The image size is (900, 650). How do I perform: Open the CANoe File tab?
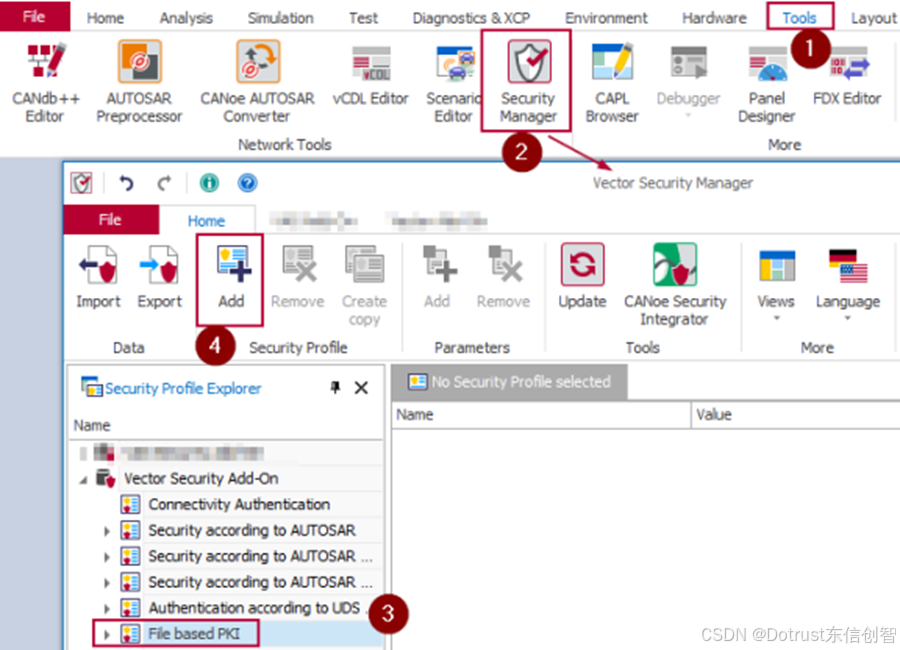pos(34,16)
